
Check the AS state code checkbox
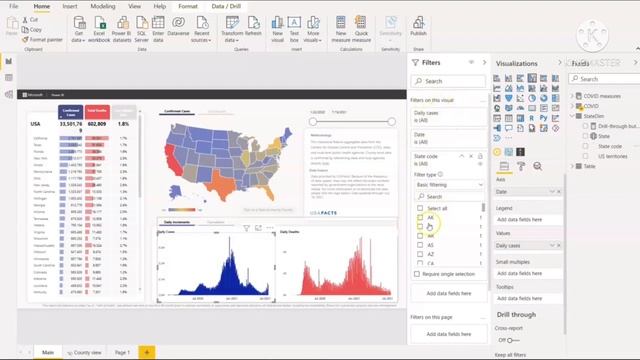pyautogui.click(x=420, y=245)
